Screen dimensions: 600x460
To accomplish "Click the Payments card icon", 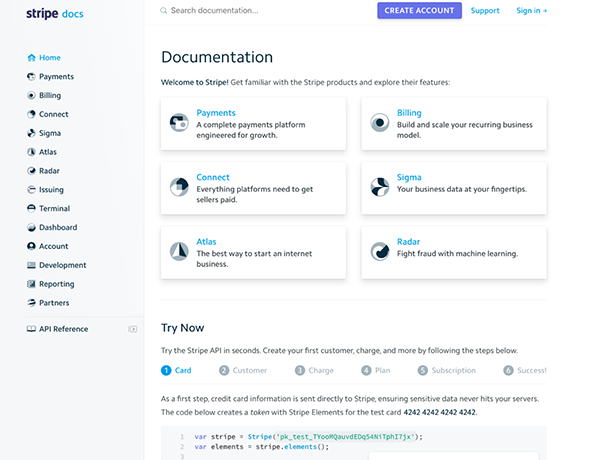I will pyautogui.click(x=179, y=123).
